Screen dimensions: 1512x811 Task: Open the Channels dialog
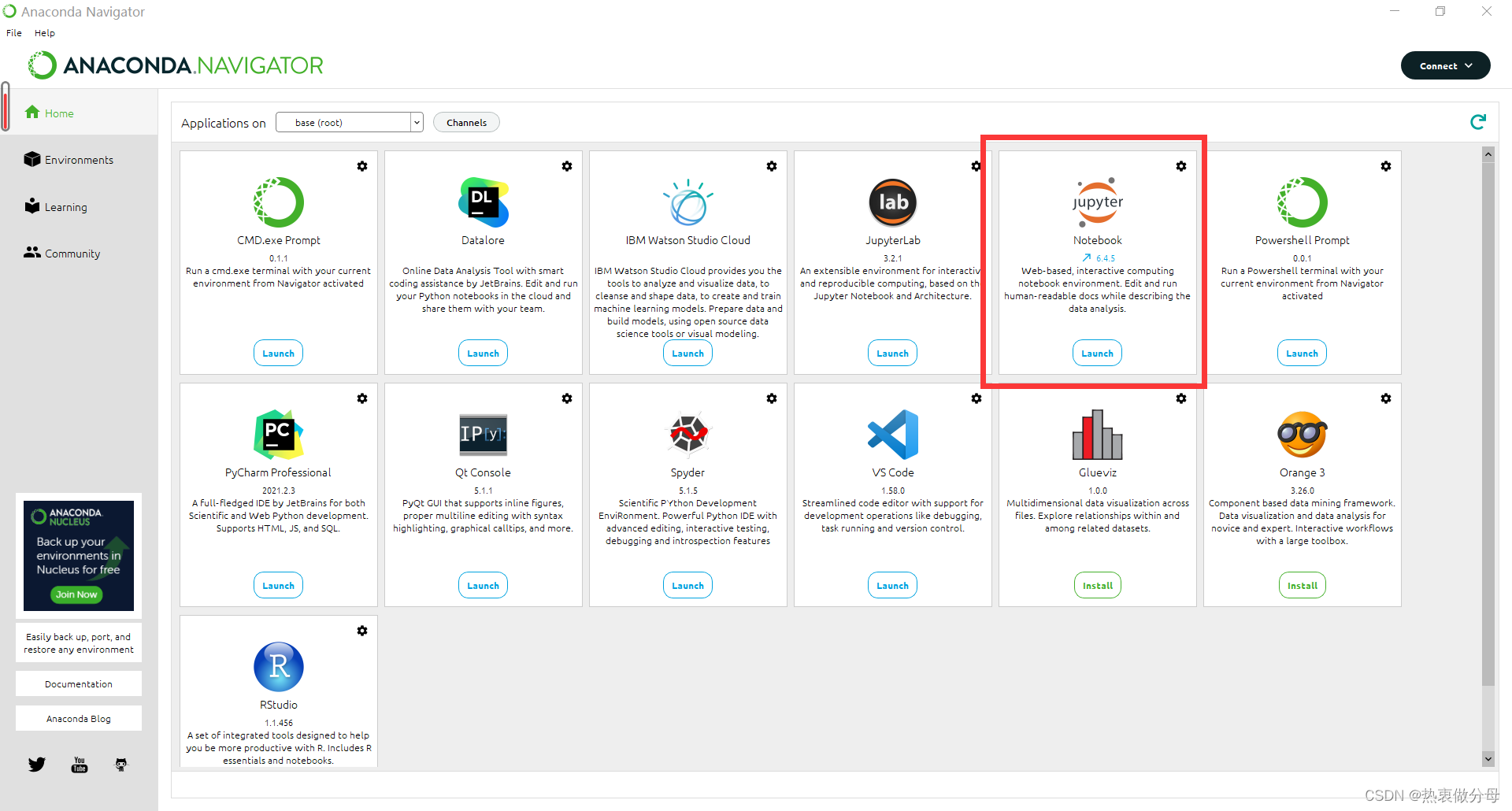[466, 122]
